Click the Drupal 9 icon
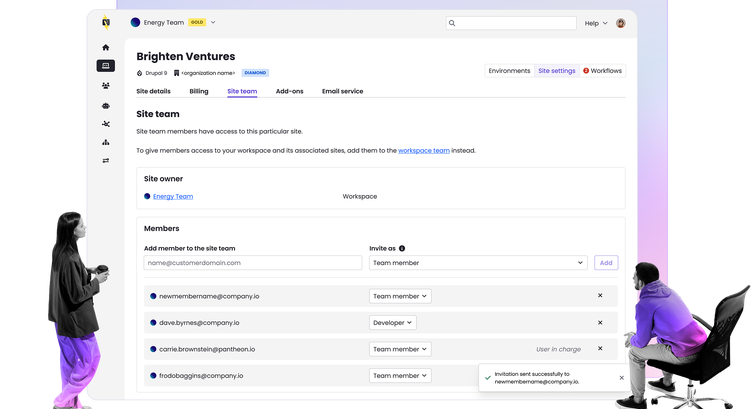The height and width of the screenshot is (409, 756). (139, 73)
